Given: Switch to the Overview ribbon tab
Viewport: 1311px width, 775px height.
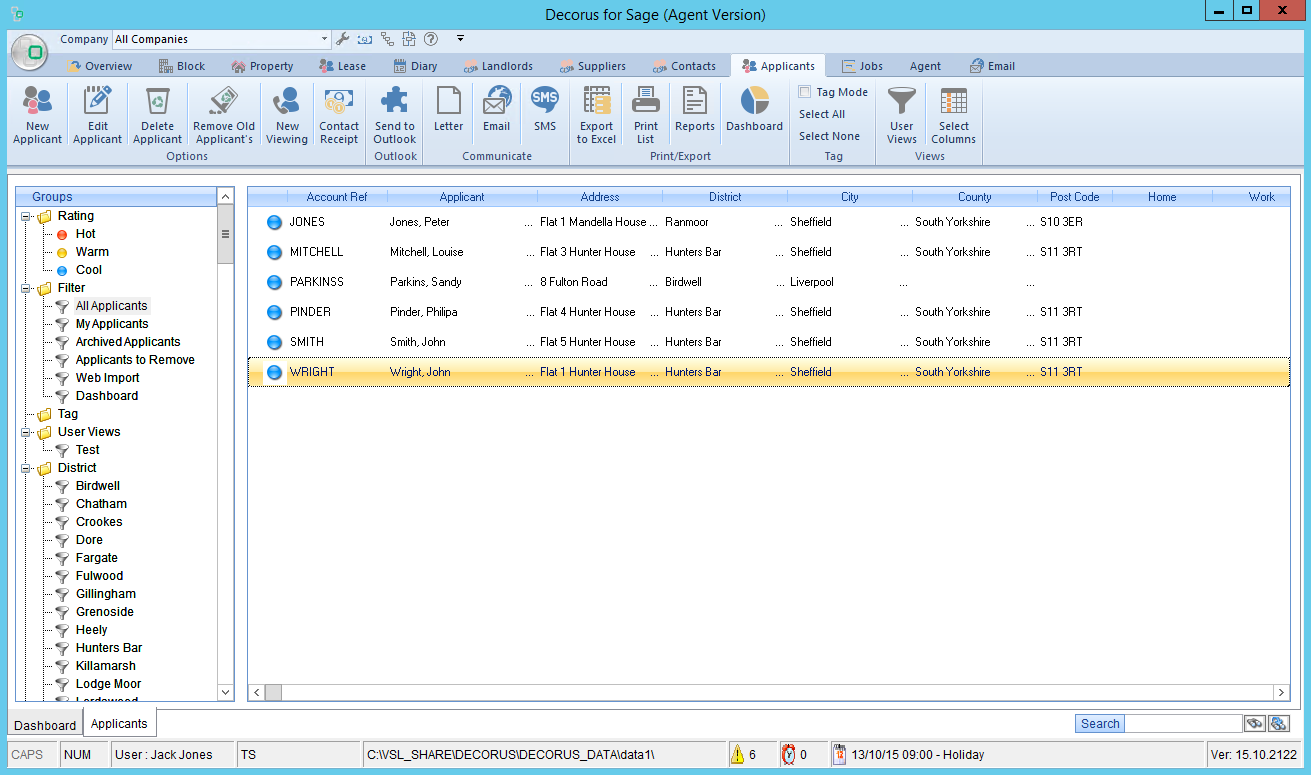Looking at the screenshot, I should tap(100, 66).
